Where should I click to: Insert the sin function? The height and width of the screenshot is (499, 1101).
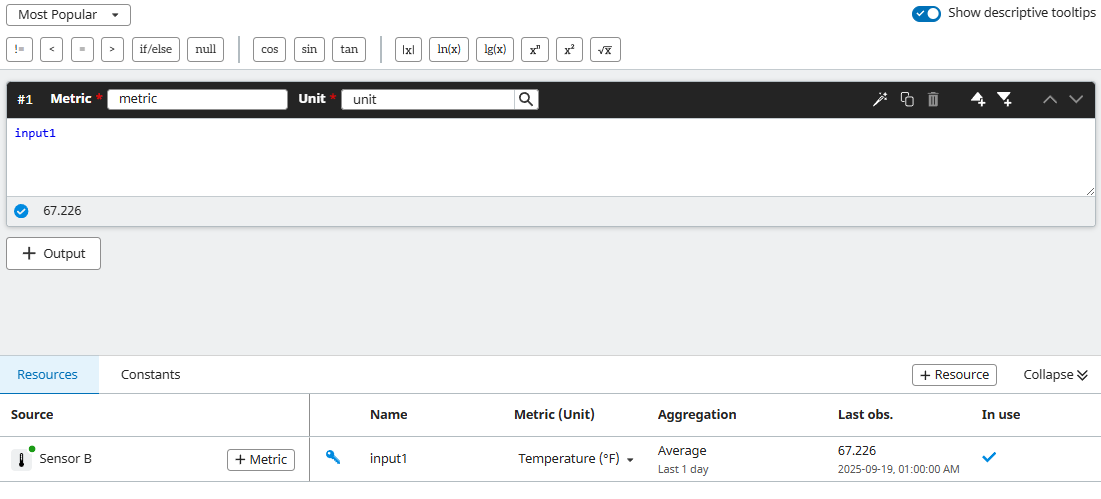pyautogui.click(x=309, y=50)
